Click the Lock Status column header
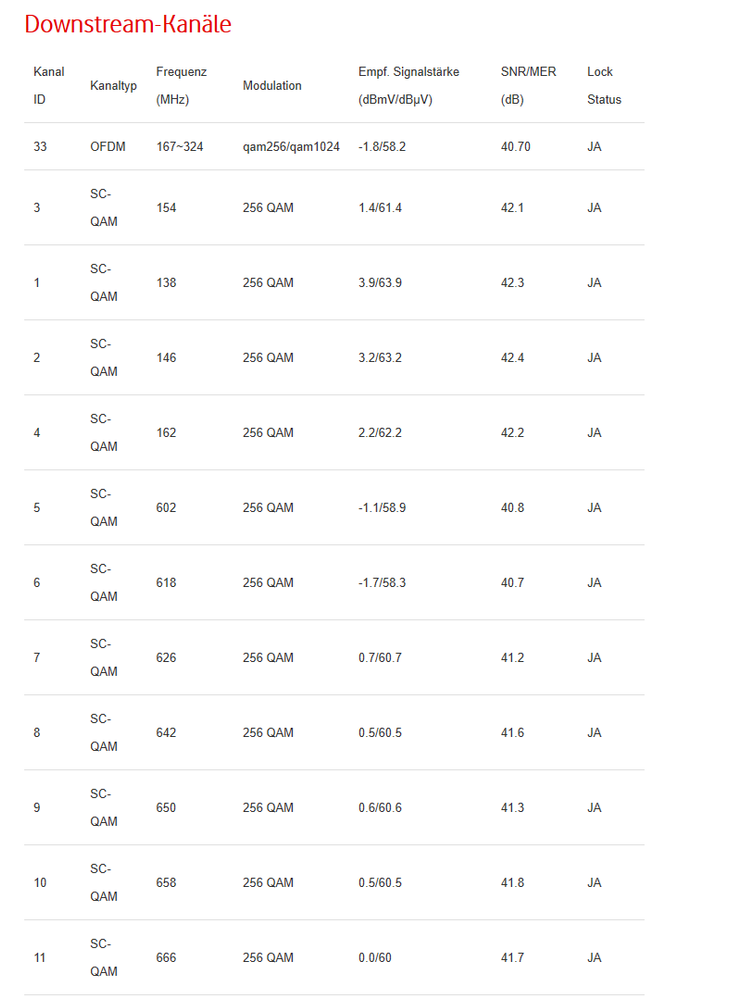 coord(603,85)
